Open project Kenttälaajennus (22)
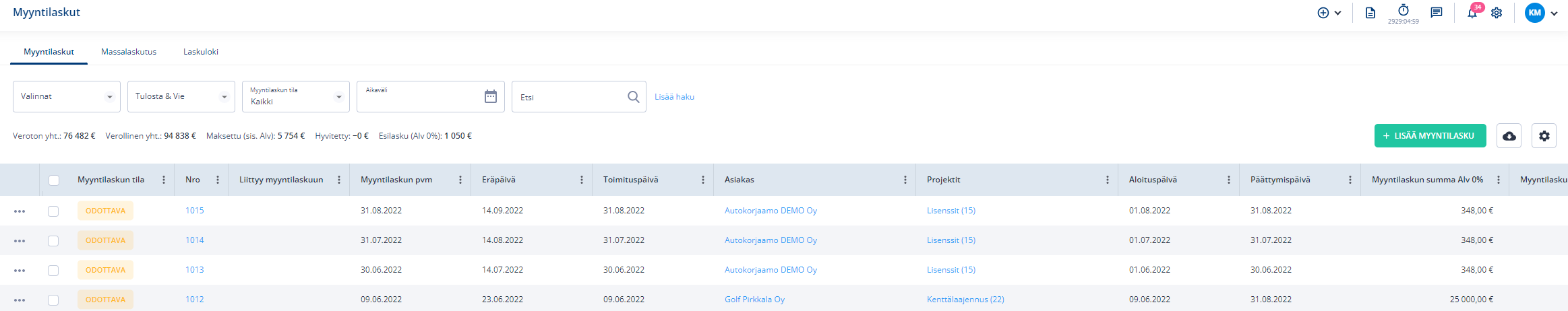The image size is (1568, 311). pos(965,300)
